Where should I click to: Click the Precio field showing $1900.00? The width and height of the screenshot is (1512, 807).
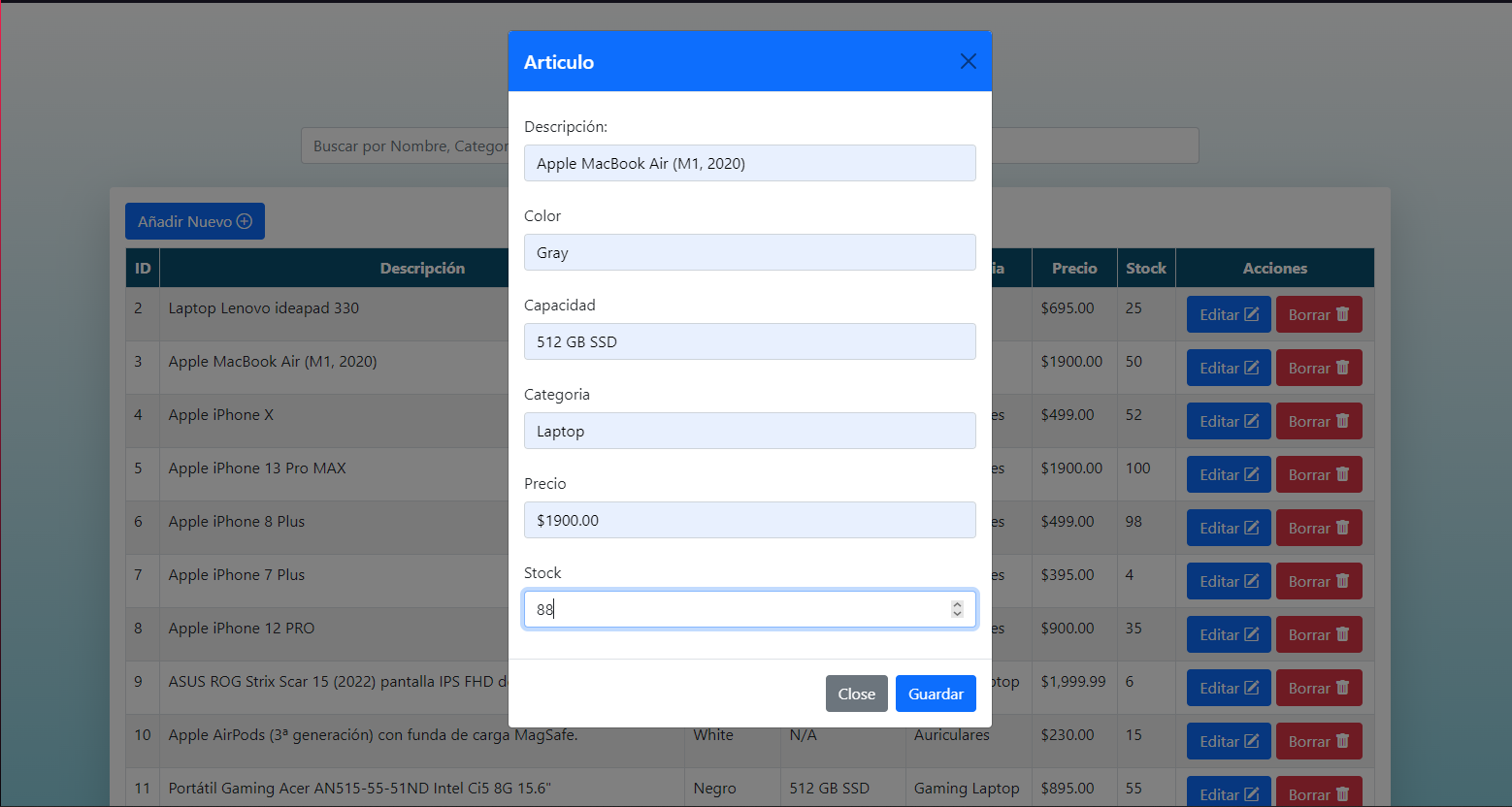(749, 520)
